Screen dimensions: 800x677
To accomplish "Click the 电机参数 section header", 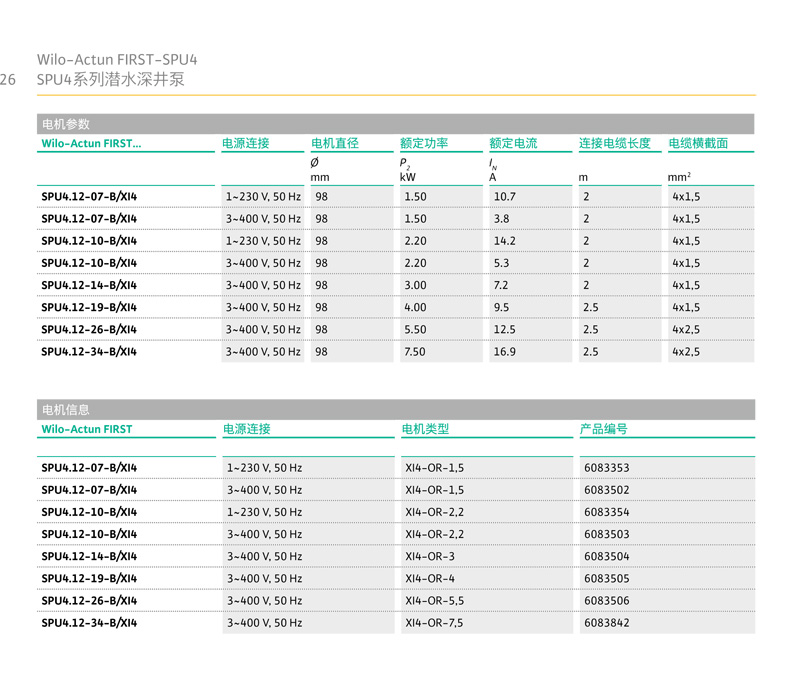I will pos(65,124).
